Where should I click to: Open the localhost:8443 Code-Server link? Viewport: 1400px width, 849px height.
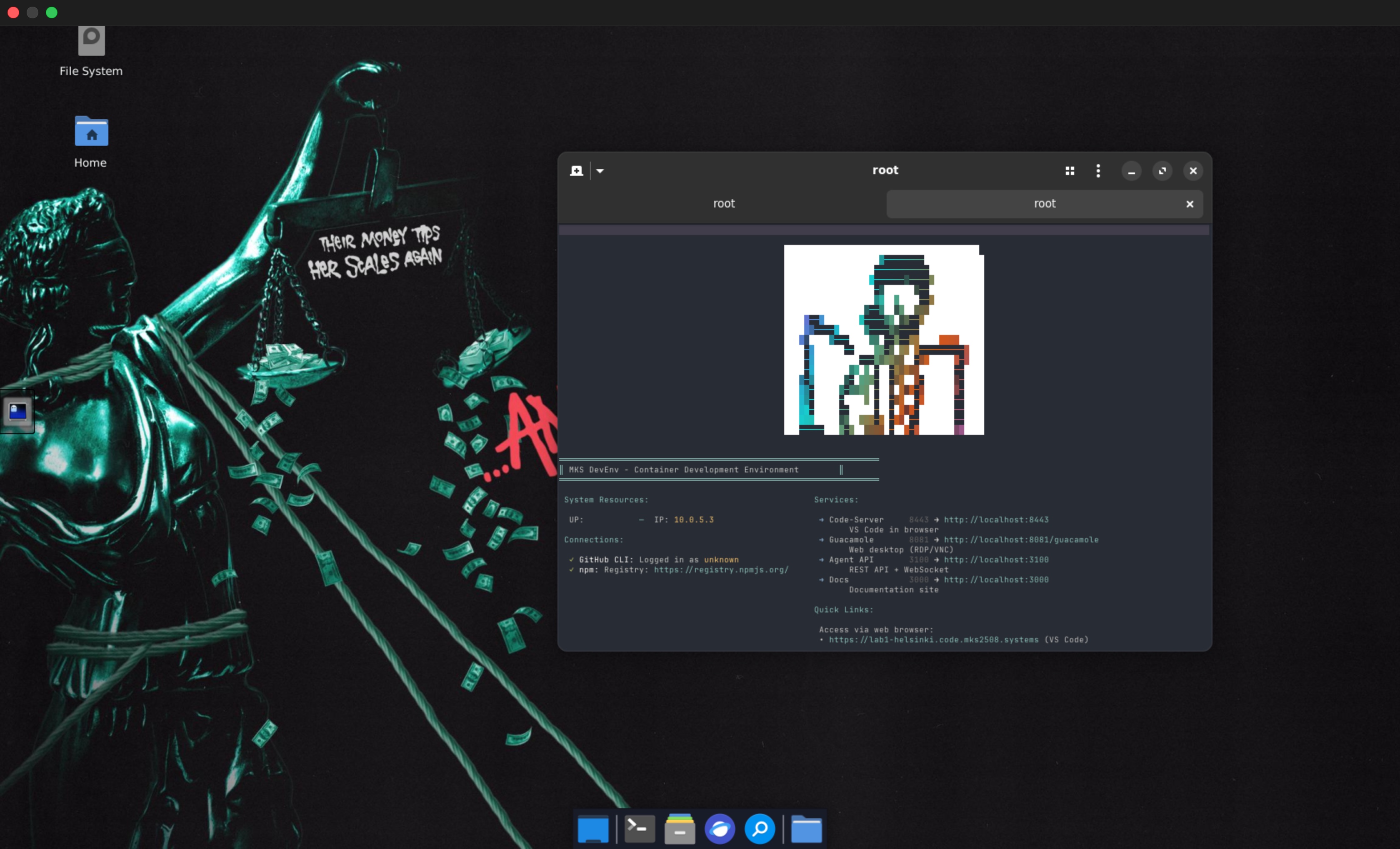pyautogui.click(x=995, y=519)
